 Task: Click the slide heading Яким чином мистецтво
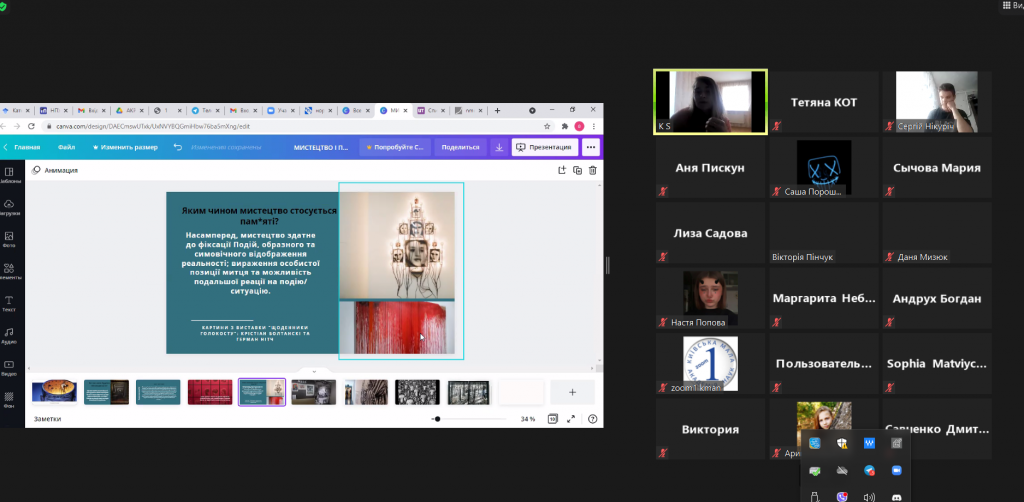[x=259, y=216]
